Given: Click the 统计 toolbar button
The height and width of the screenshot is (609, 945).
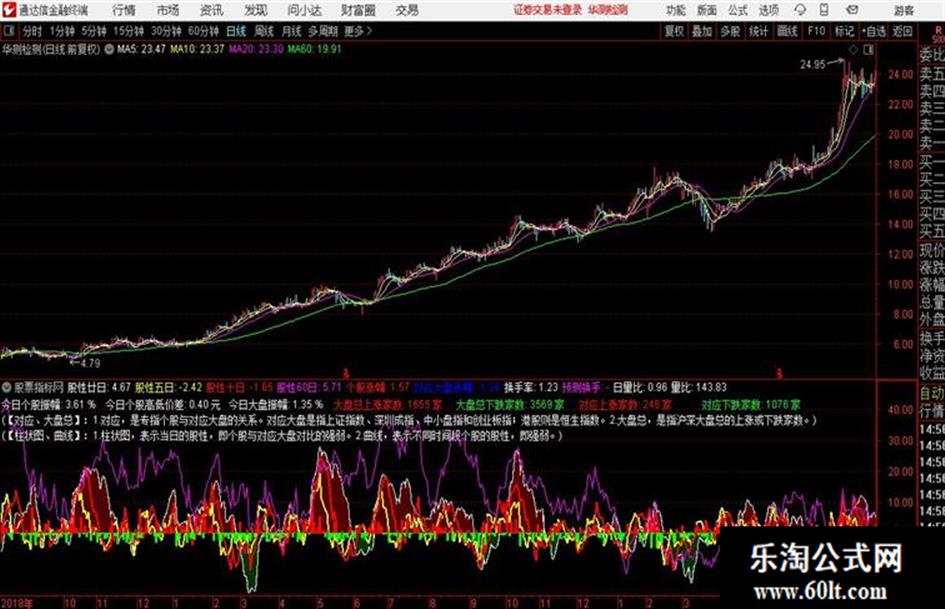Looking at the screenshot, I should pos(759,31).
